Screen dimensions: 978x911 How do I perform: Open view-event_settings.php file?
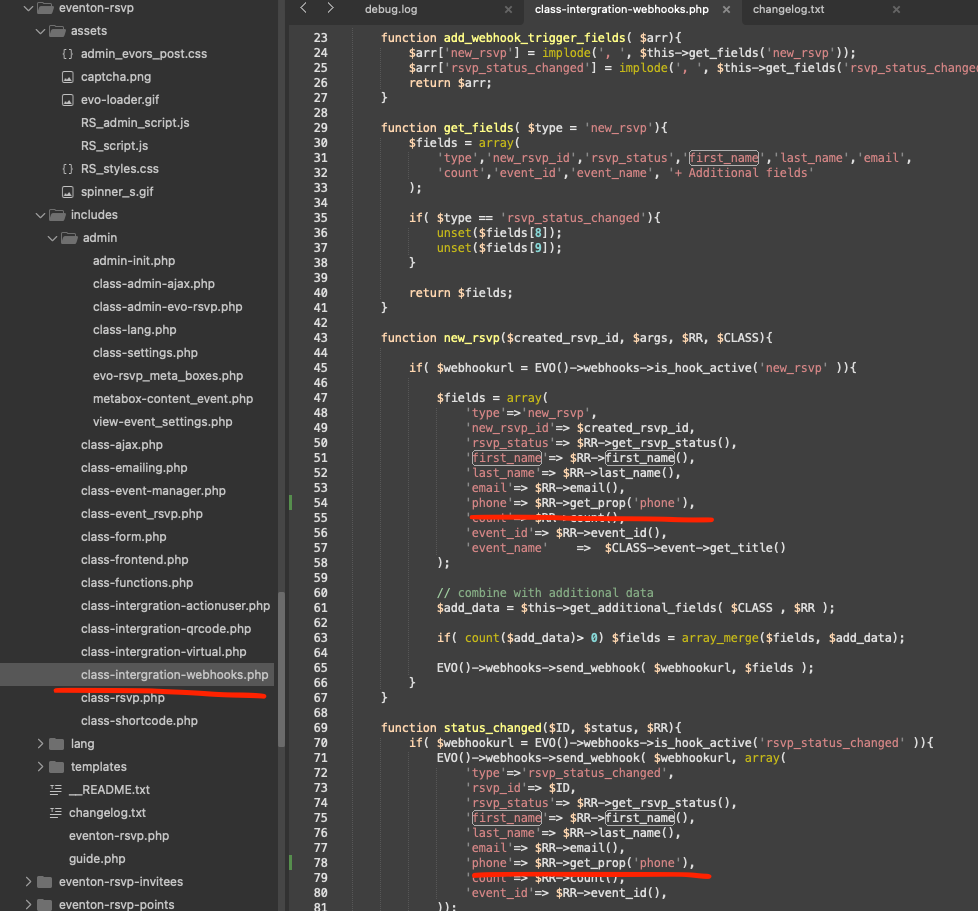point(162,422)
